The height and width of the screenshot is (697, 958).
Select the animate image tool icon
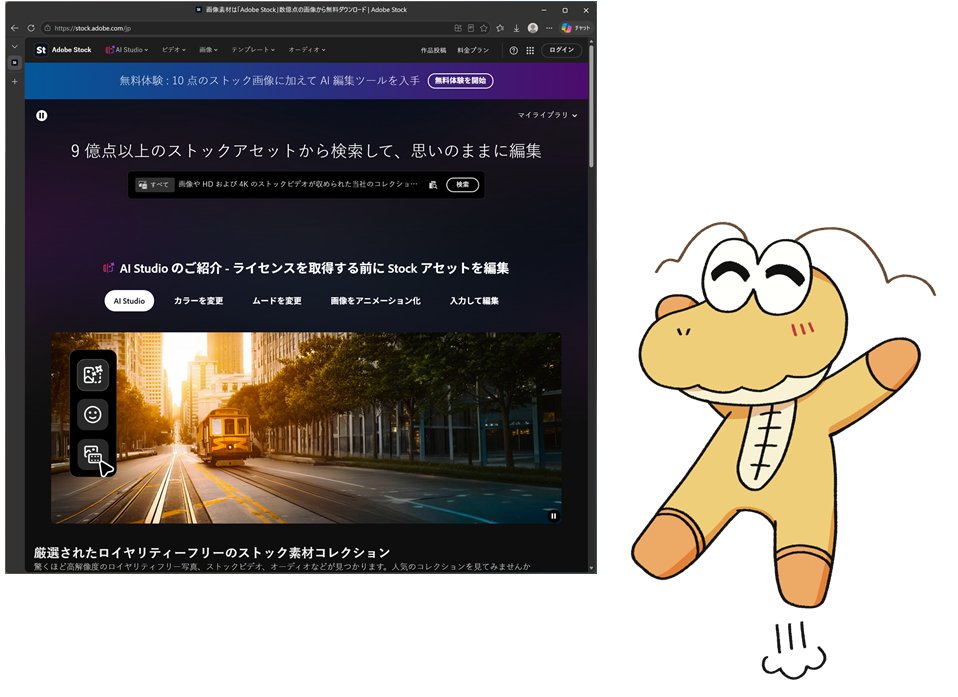pos(93,454)
